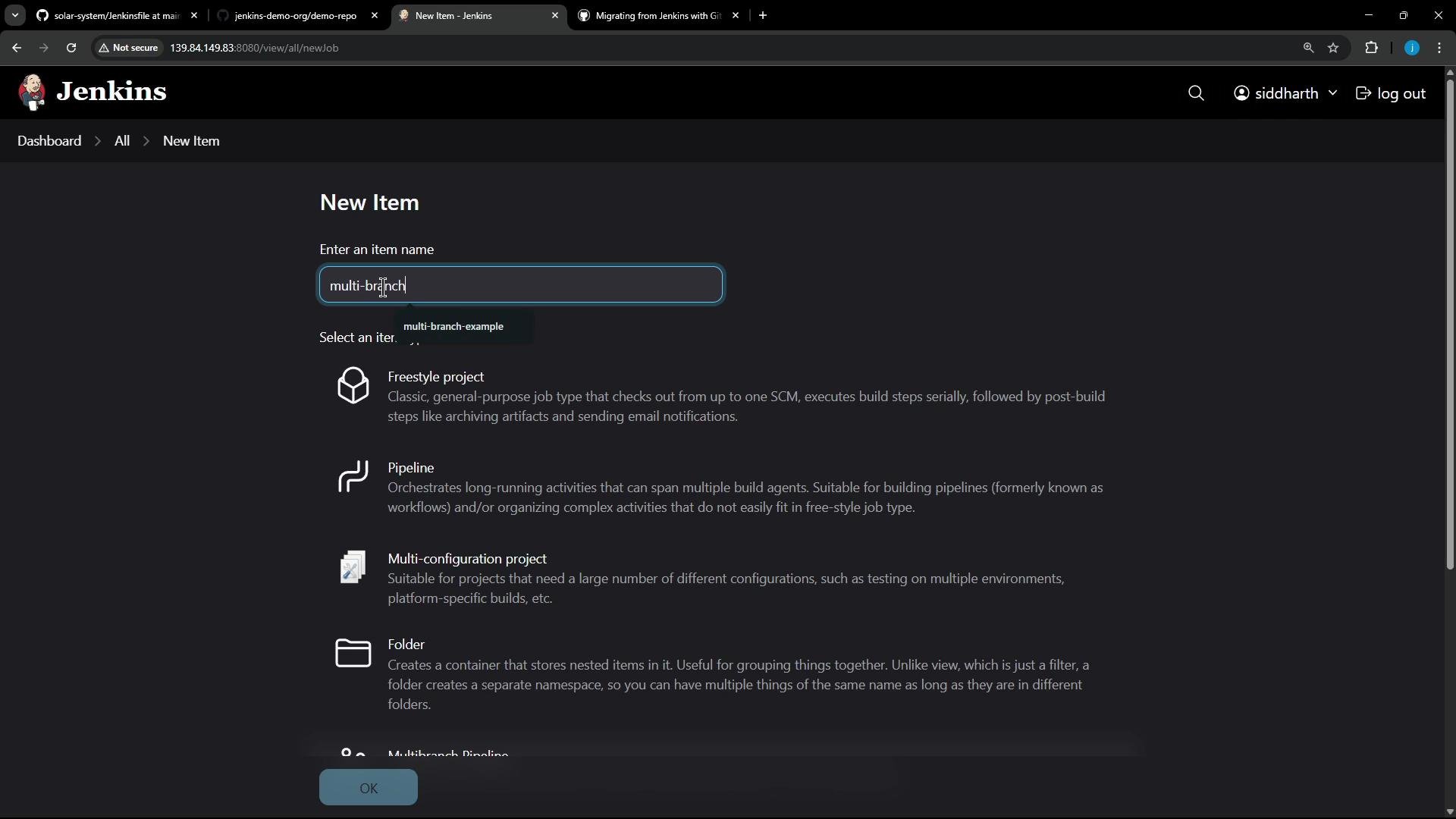The image size is (1456, 819).
Task: Click the Jenkins butler logo
Action: coord(32,93)
